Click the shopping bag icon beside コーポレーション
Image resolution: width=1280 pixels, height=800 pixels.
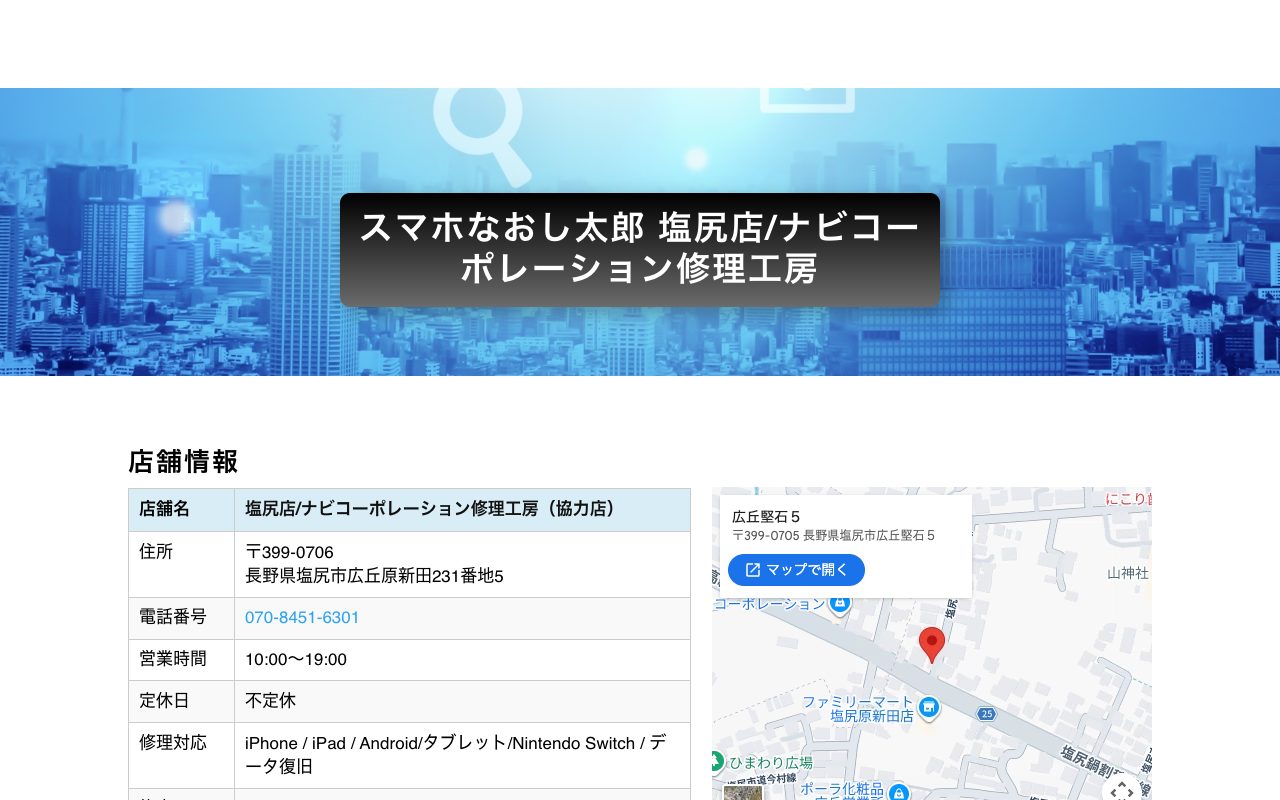[x=840, y=603]
